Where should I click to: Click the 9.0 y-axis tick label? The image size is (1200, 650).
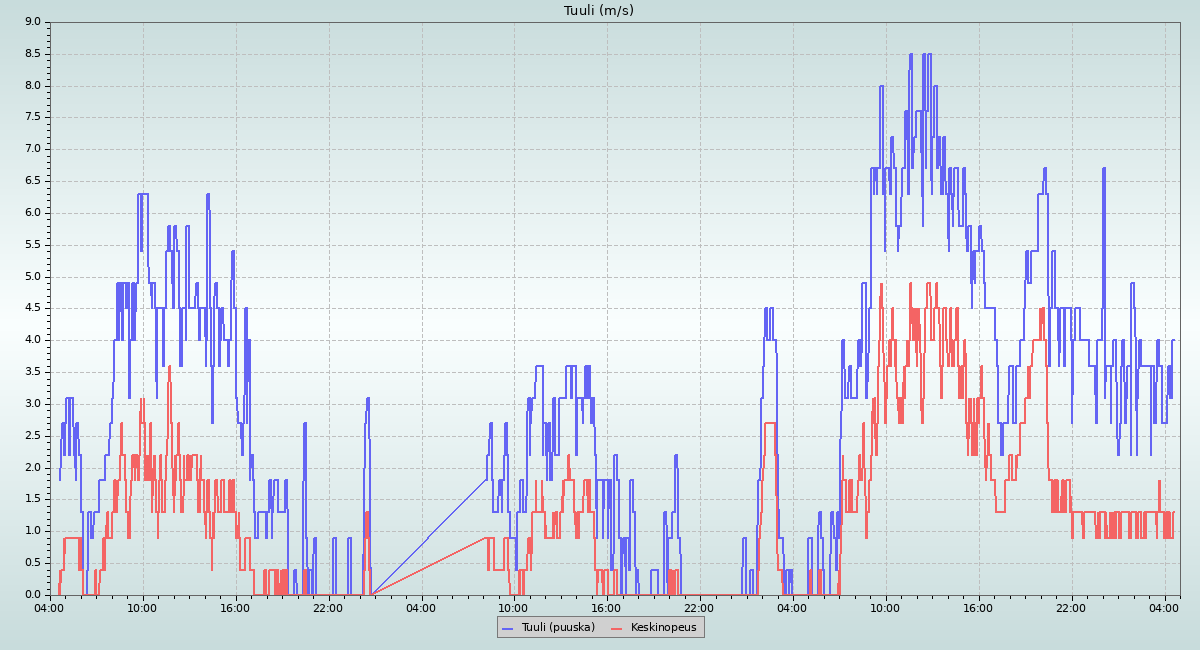32,22
